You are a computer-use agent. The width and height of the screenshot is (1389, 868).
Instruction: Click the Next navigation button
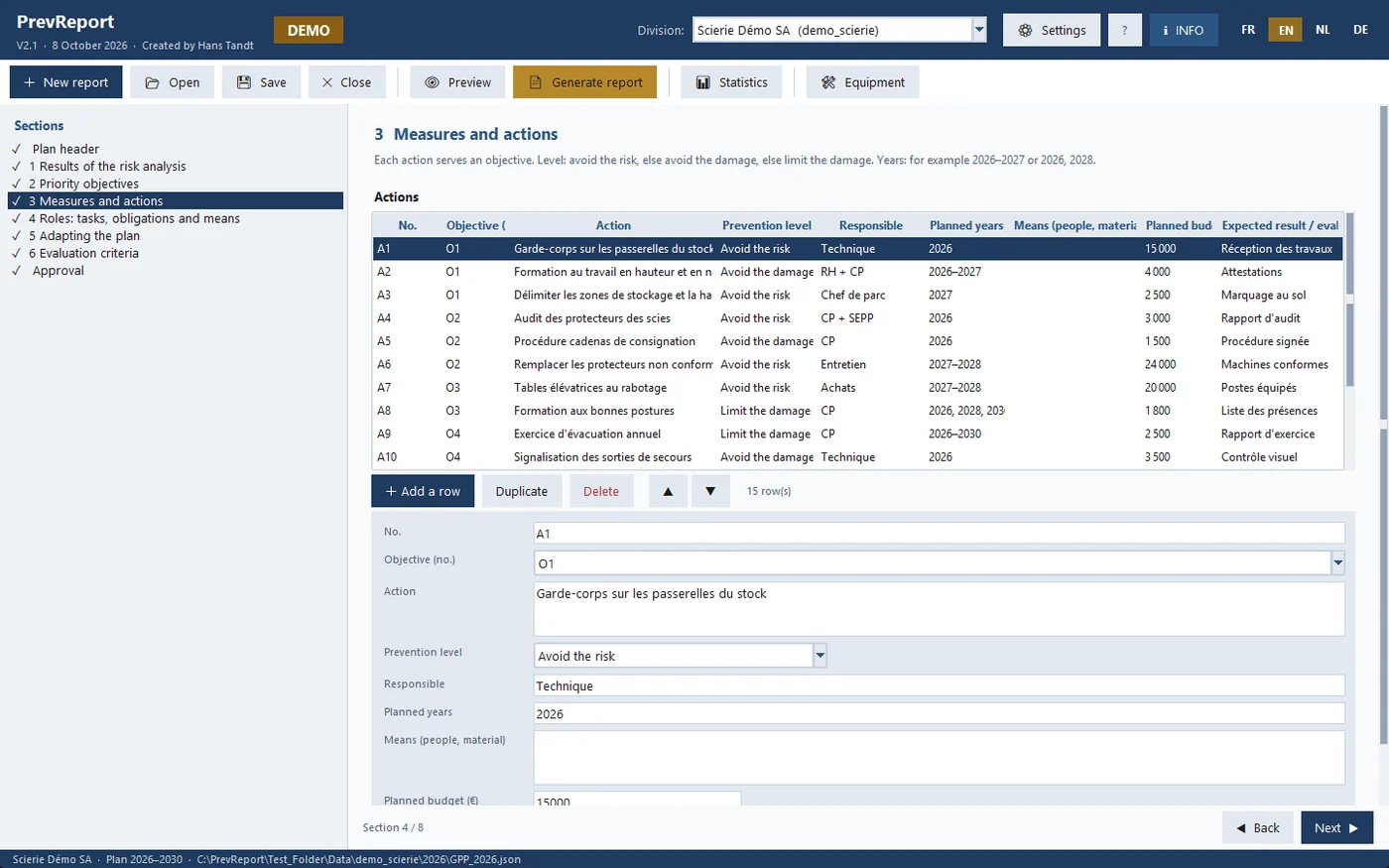click(x=1337, y=827)
